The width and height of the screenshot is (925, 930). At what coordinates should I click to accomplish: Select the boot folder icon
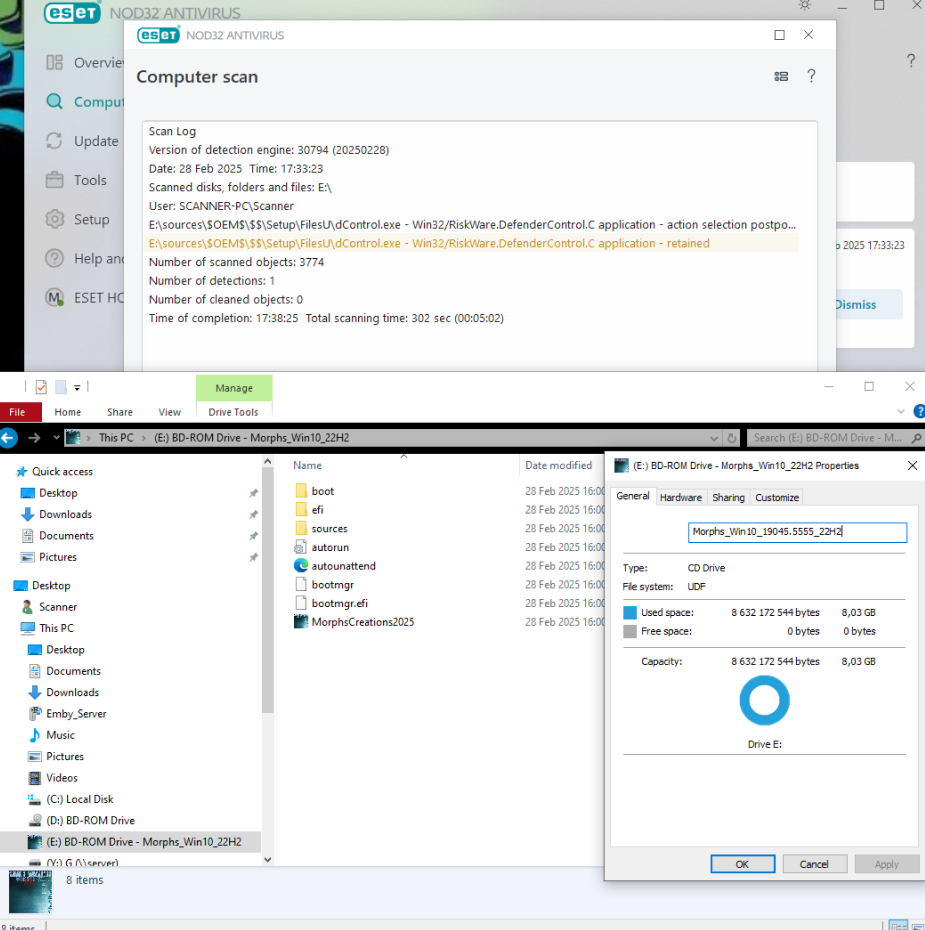coord(301,491)
